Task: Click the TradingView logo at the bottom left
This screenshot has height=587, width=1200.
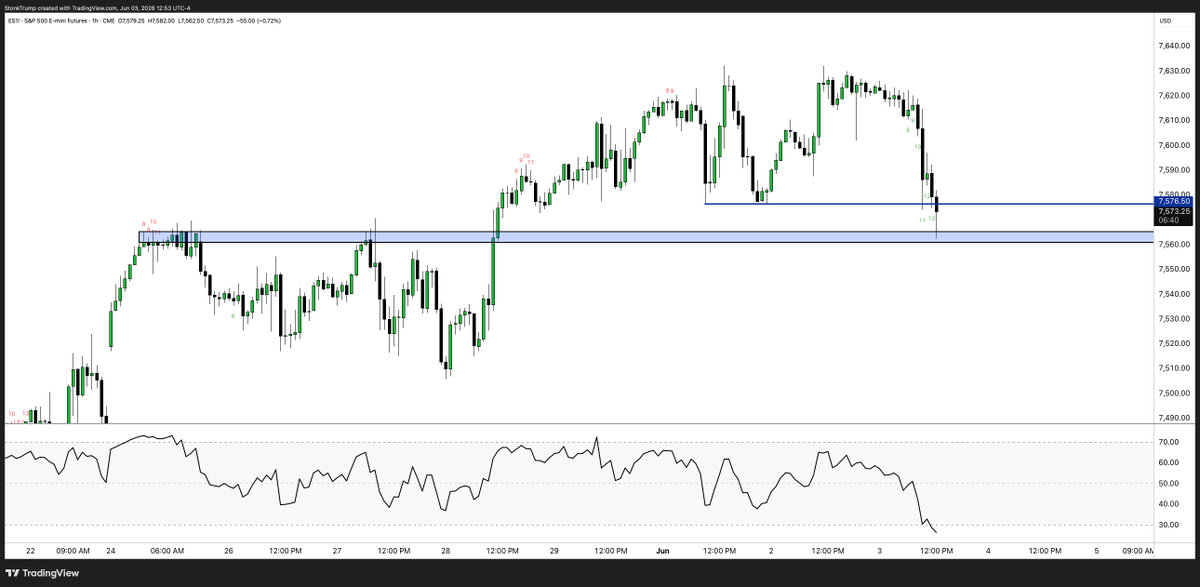Action: [x=42, y=573]
